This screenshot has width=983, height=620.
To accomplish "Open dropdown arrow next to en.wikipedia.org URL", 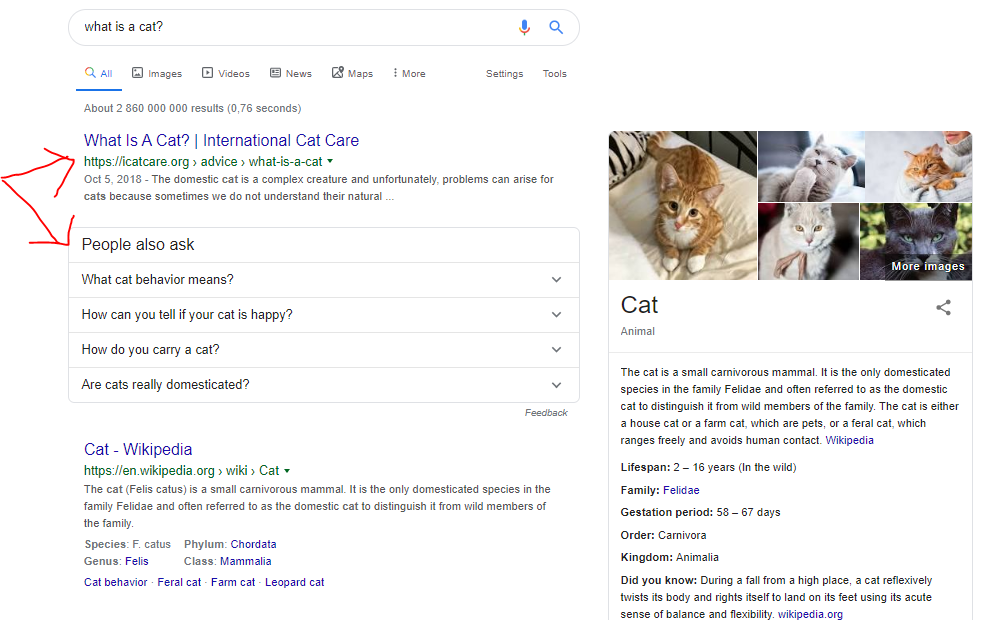I will pyautogui.click(x=287, y=470).
